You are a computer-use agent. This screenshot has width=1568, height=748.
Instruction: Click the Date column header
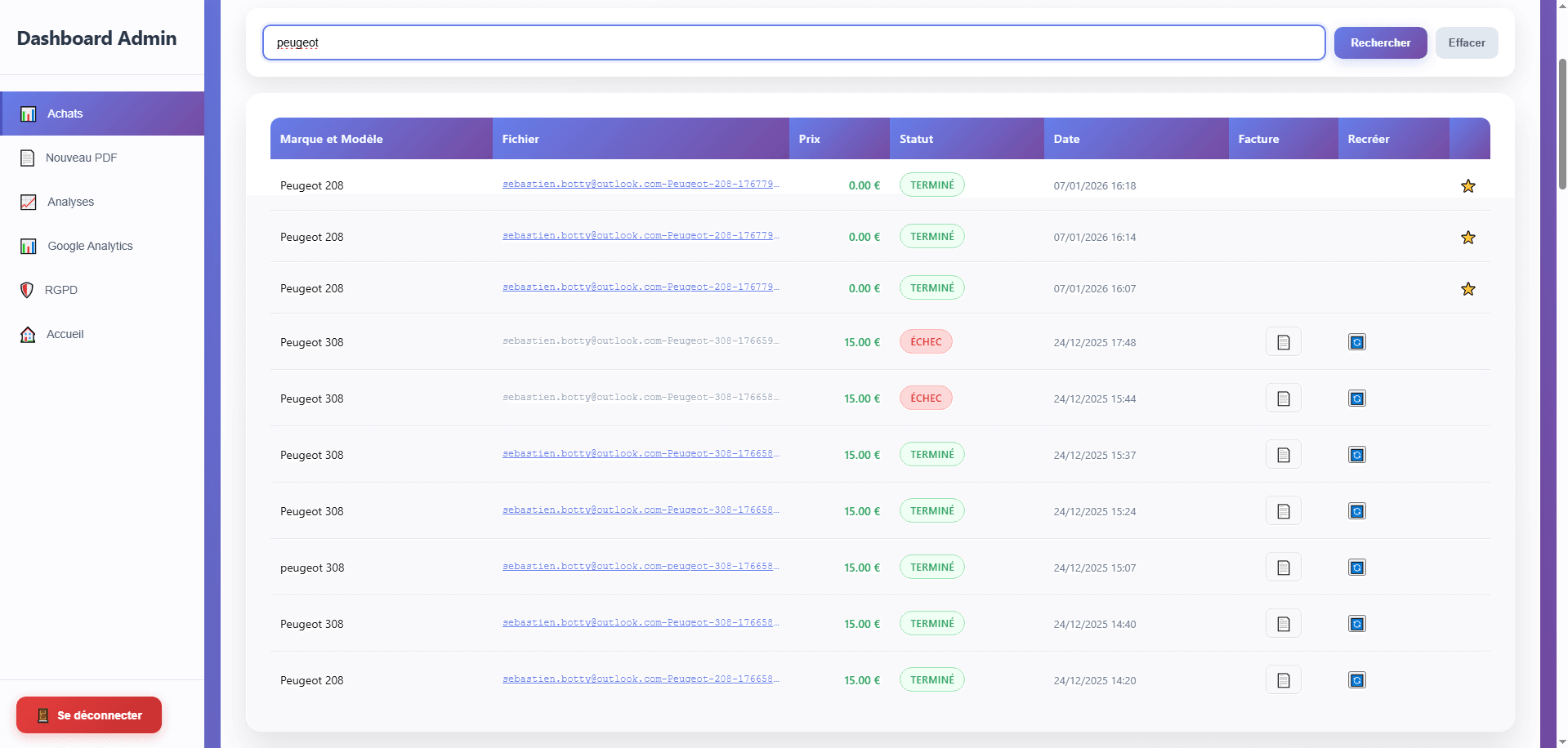(1136, 139)
